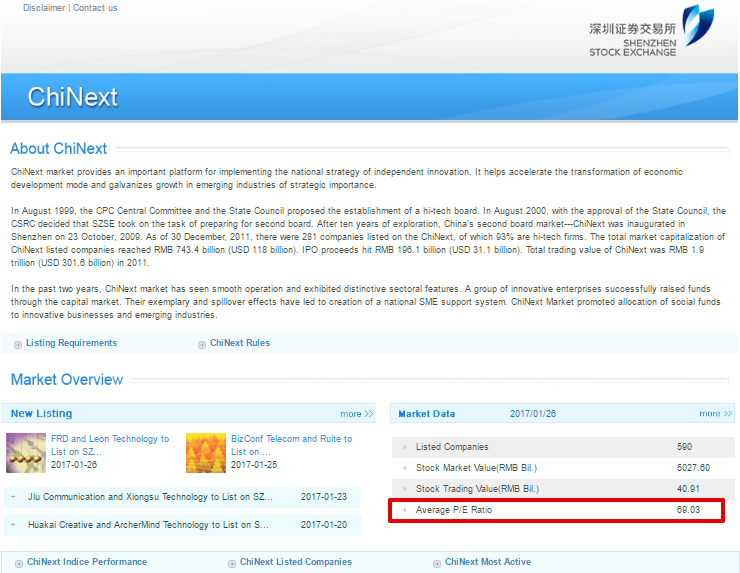The image size is (740, 573).
Task: Click the date 2017-01-25 under BizConf listing
Action: (254, 464)
